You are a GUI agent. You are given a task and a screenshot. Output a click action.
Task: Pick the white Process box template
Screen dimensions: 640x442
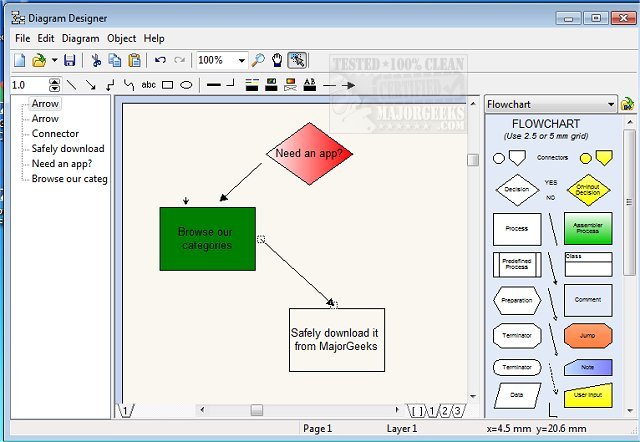(x=517, y=229)
